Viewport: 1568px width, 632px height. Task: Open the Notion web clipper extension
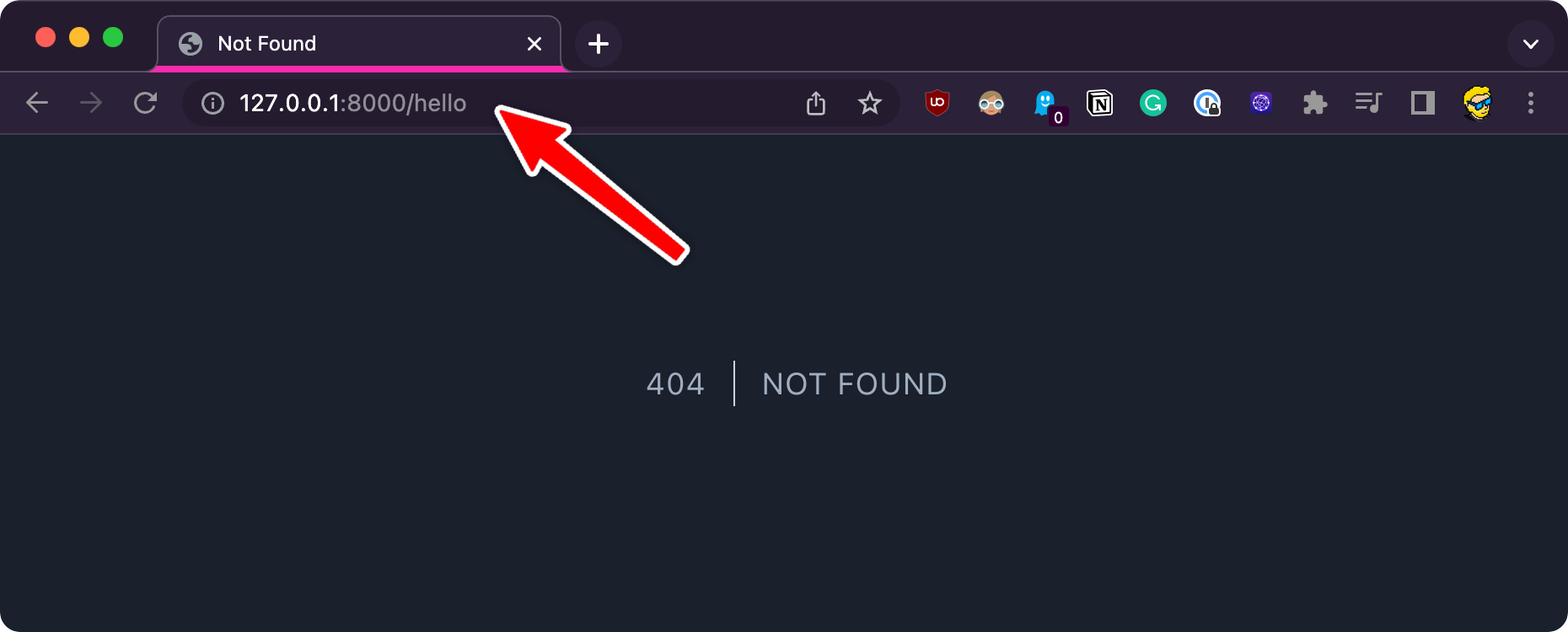tap(1099, 103)
